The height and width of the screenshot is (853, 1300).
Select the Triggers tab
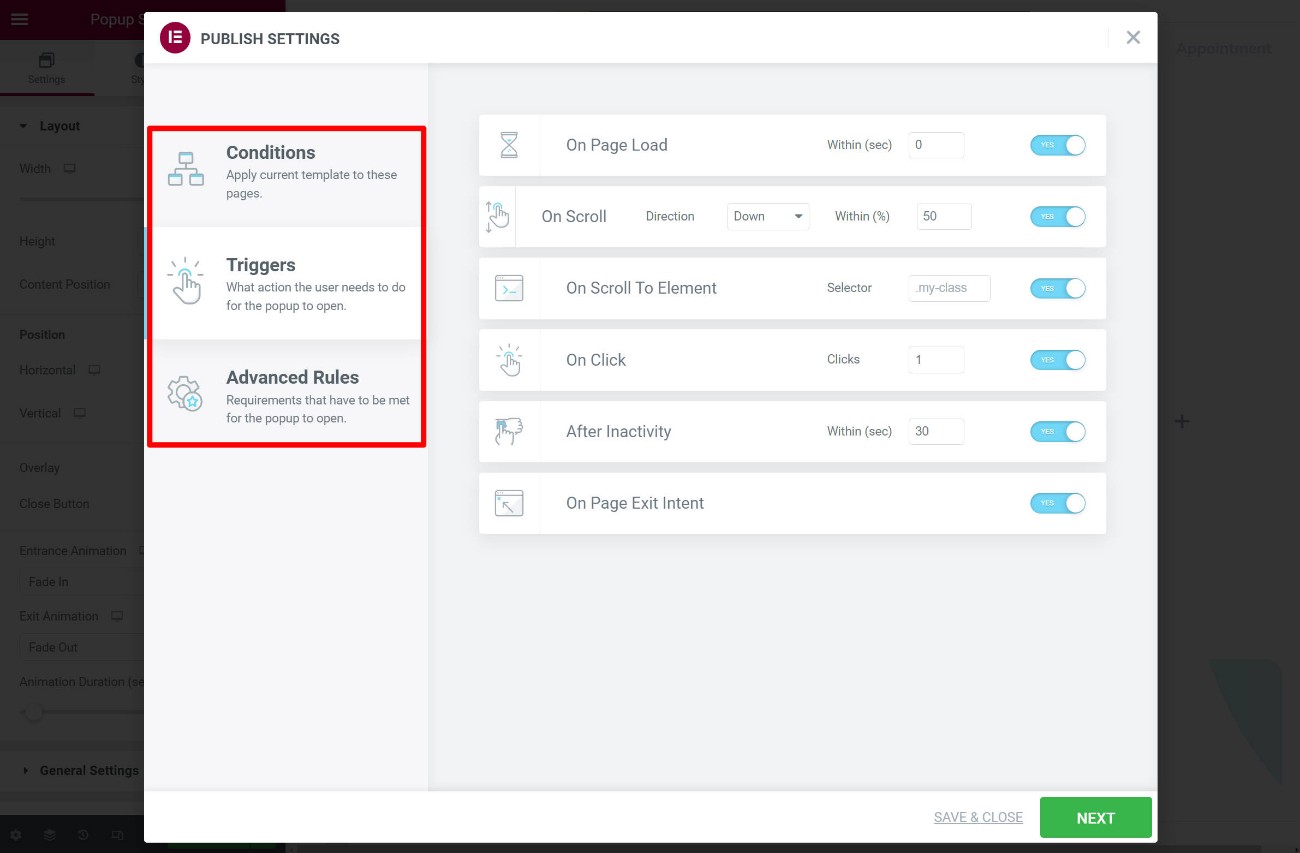284,284
